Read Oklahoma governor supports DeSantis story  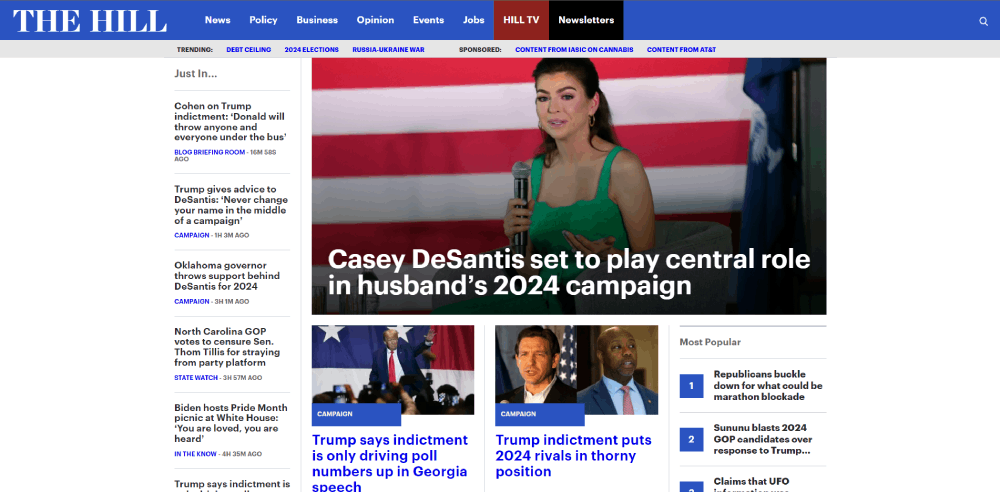227,276
